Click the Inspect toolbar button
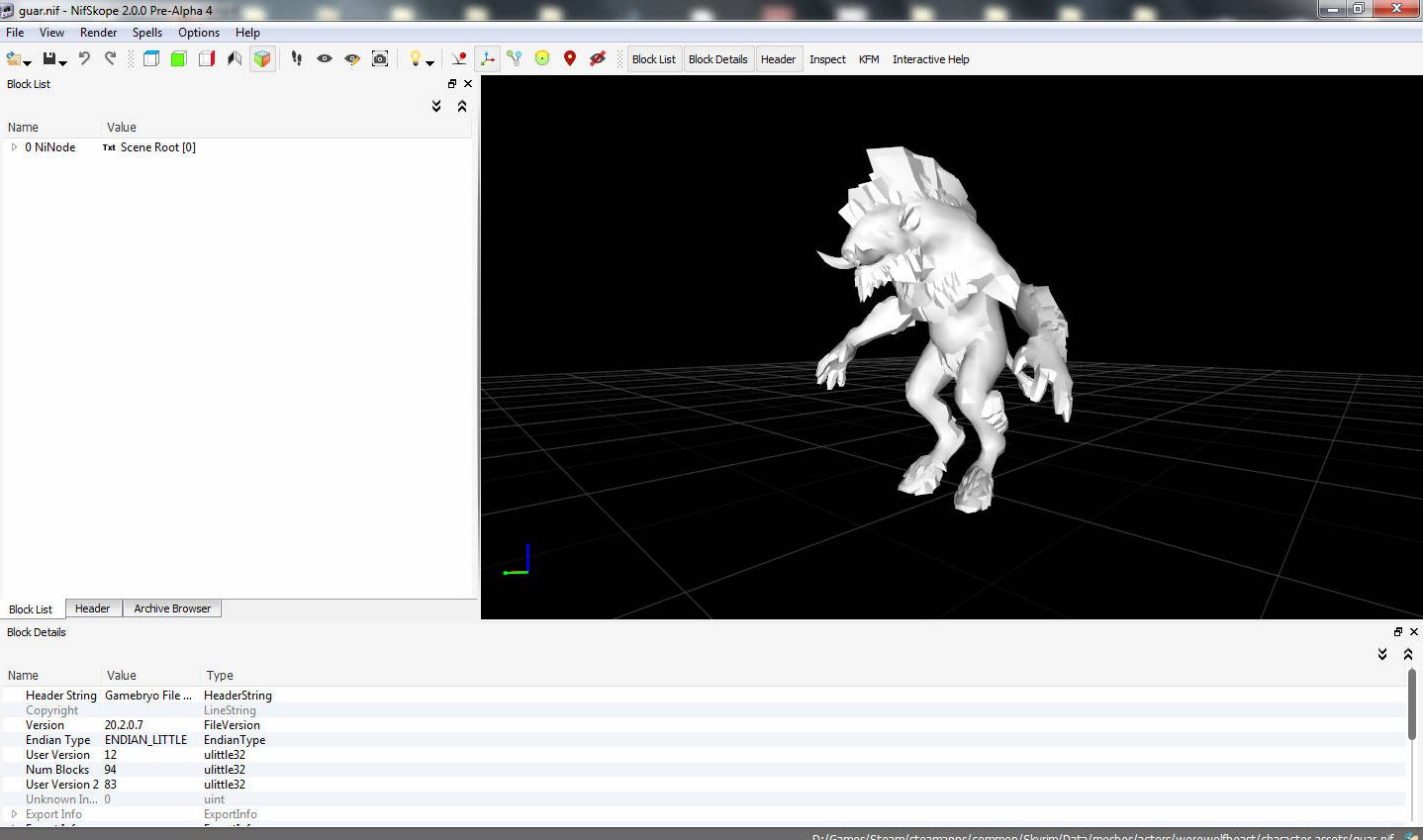Image resolution: width=1423 pixels, height=840 pixels. pyautogui.click(x=827, y=59)
